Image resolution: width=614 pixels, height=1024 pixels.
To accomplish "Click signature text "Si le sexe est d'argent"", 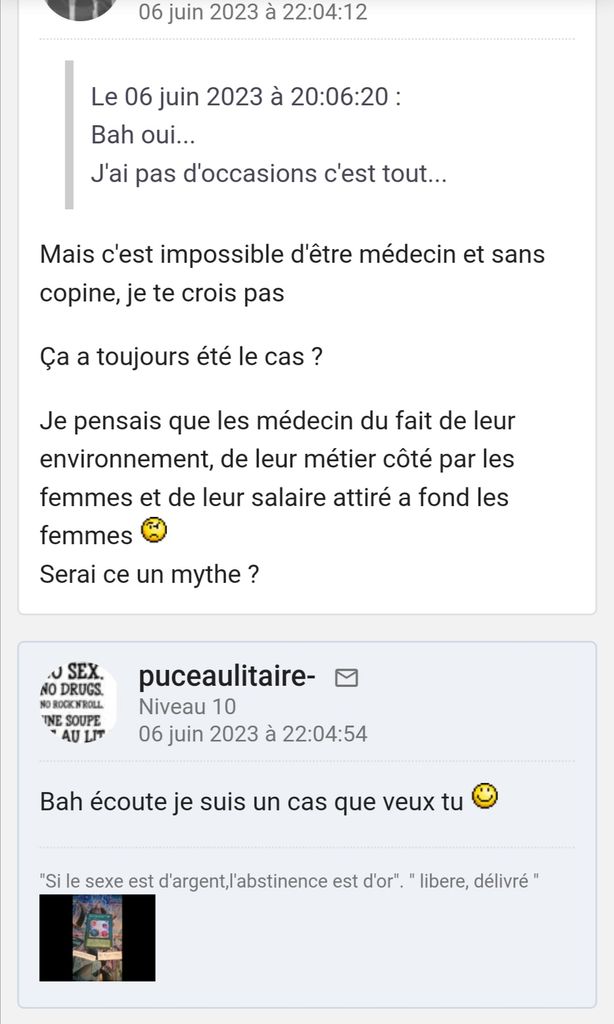I will point(290,881).
